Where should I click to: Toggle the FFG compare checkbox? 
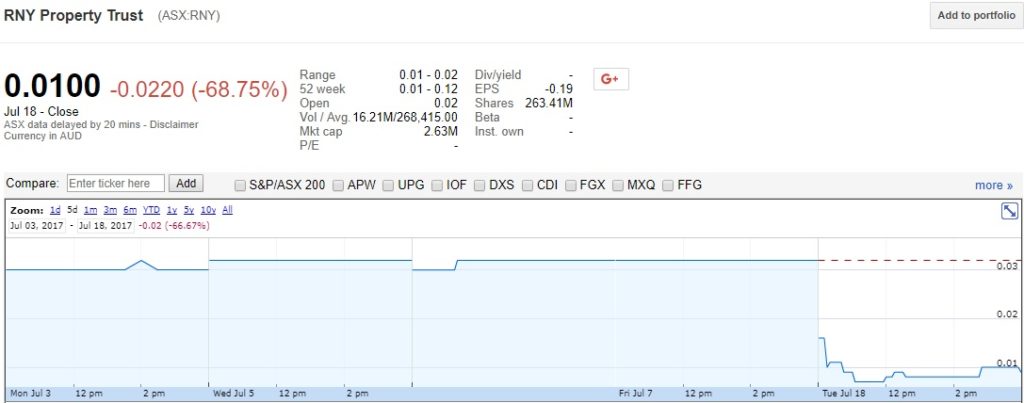click(668, 185)
